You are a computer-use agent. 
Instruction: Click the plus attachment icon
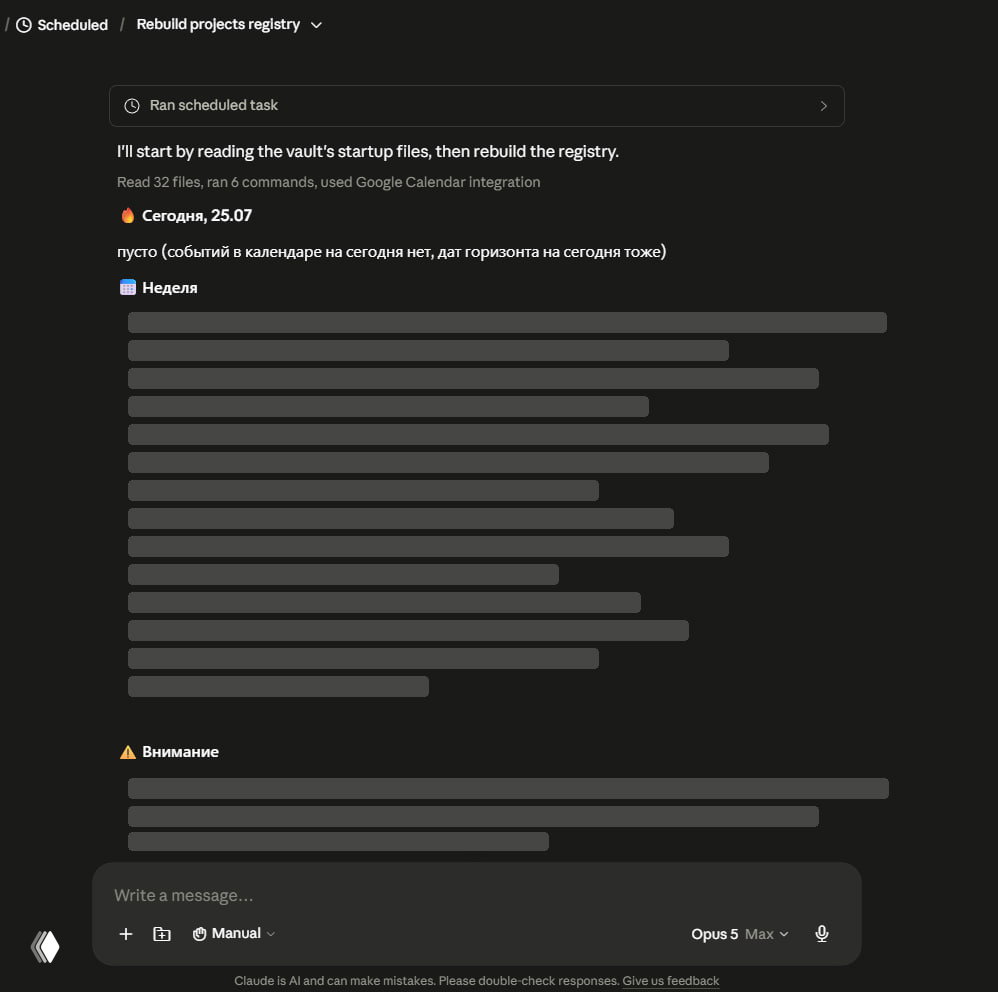pos(126,933)
